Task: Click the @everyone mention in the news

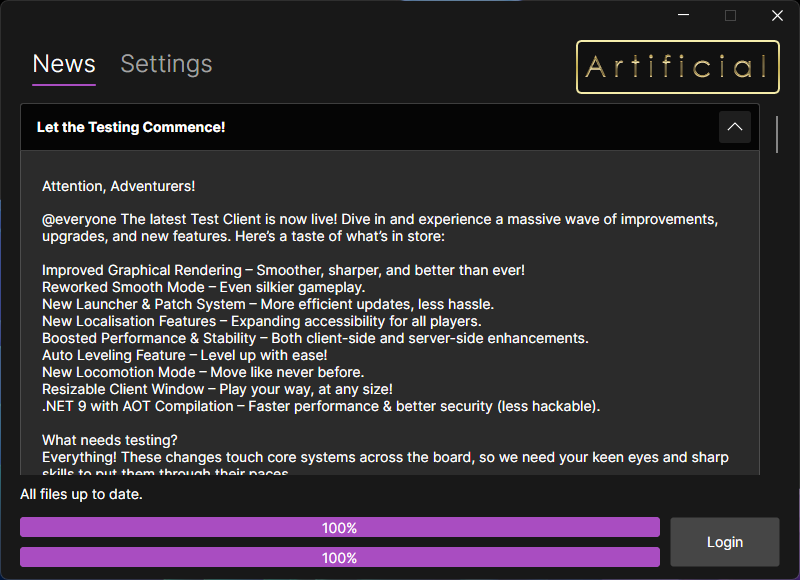Action: click(x=79, y=219)
